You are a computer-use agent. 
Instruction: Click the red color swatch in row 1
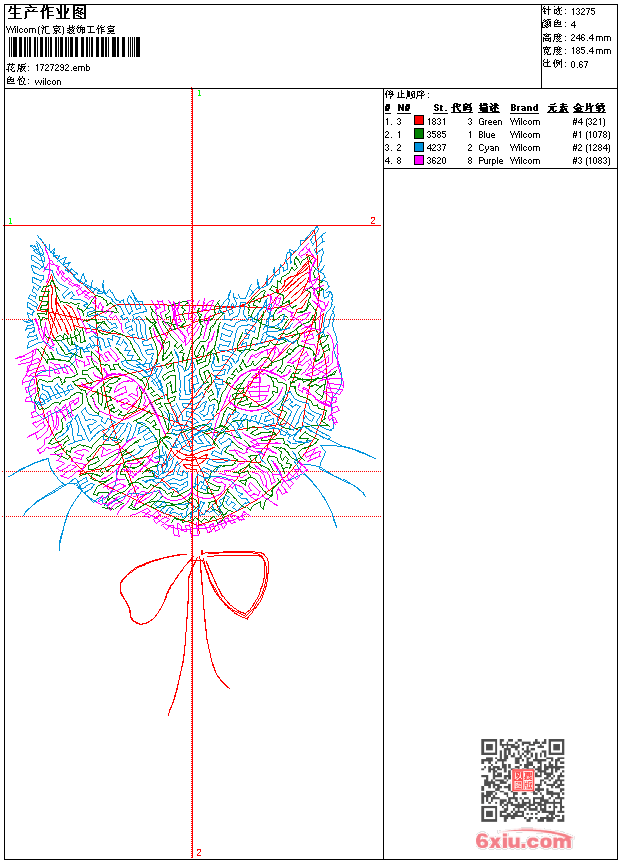(419, 122)
